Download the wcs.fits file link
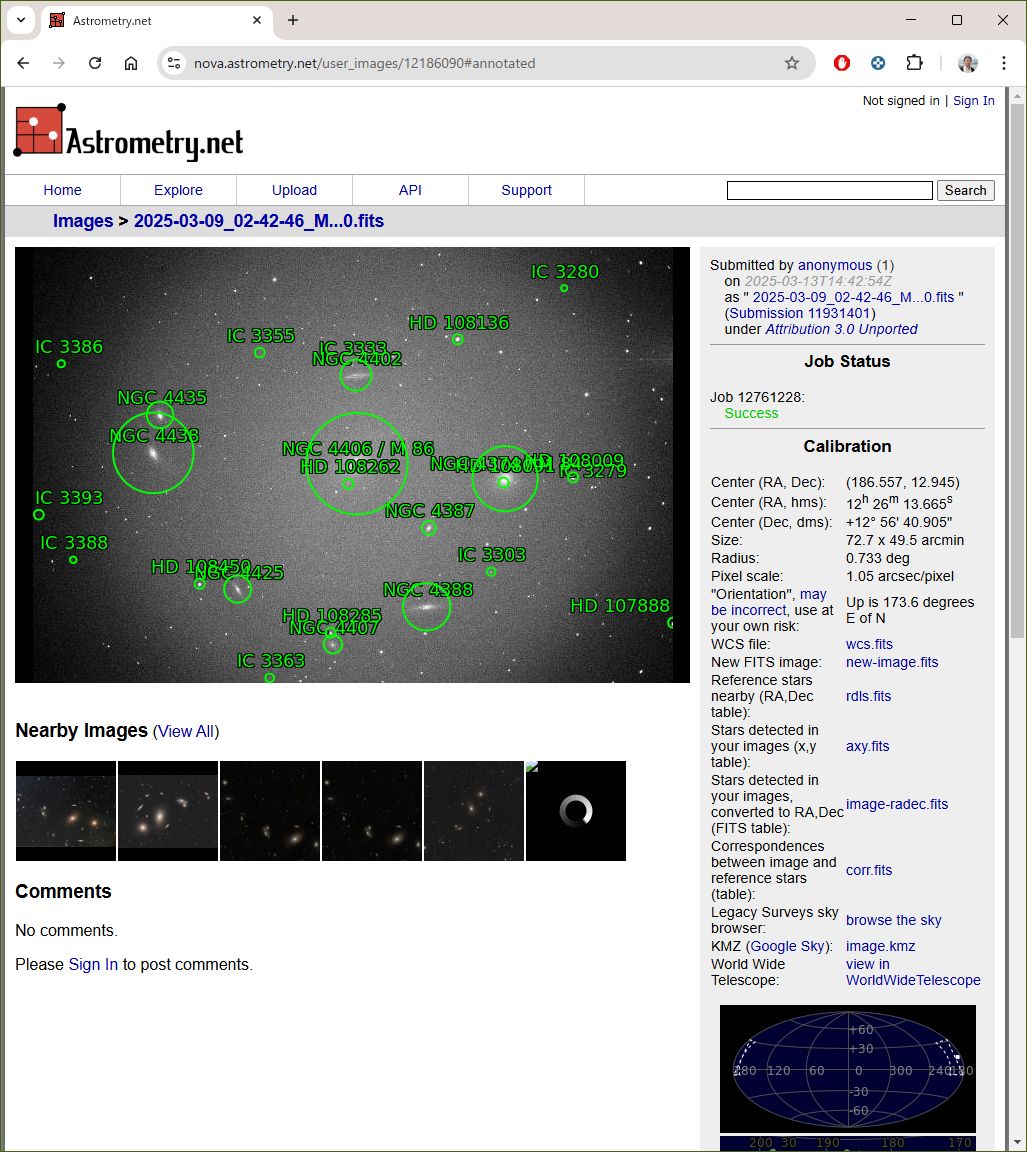Screen dimensions: 1027x1152 pyautogui.click(x=869, y=644)
